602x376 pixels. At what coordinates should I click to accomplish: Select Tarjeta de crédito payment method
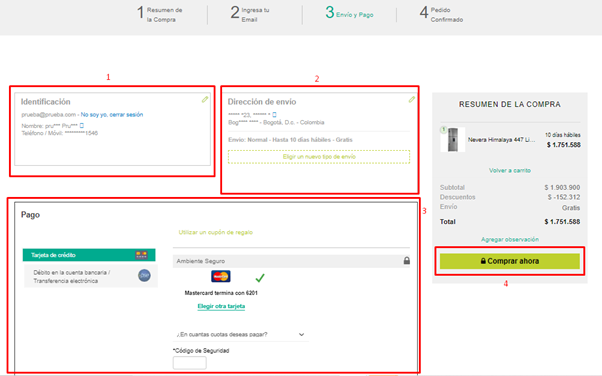coord(89,255)
